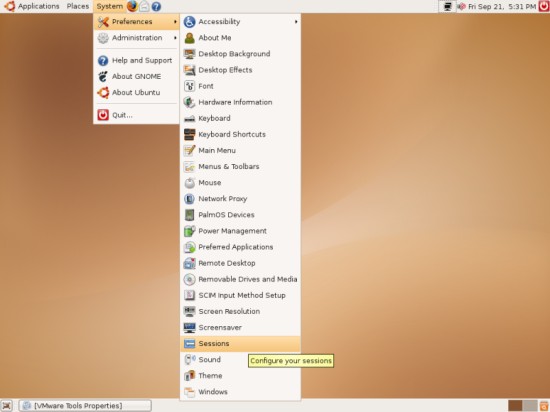Screen dimensions: 550x412
Task: Open the mail envelope launcher icon
Action: click(144, 6)
